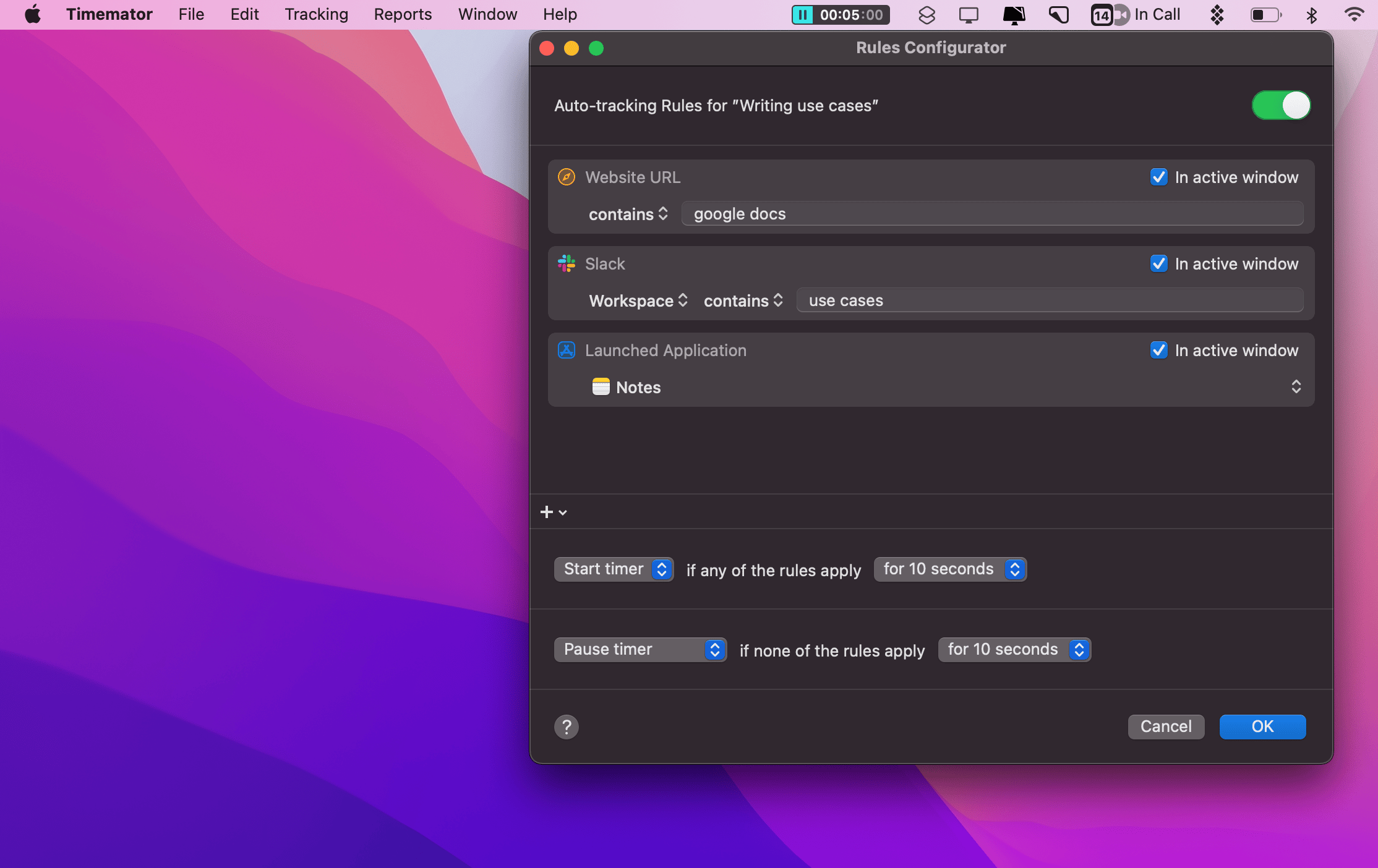The image size is (1378, 868).
Task: Click the plus add rule button
Action: 553,512
